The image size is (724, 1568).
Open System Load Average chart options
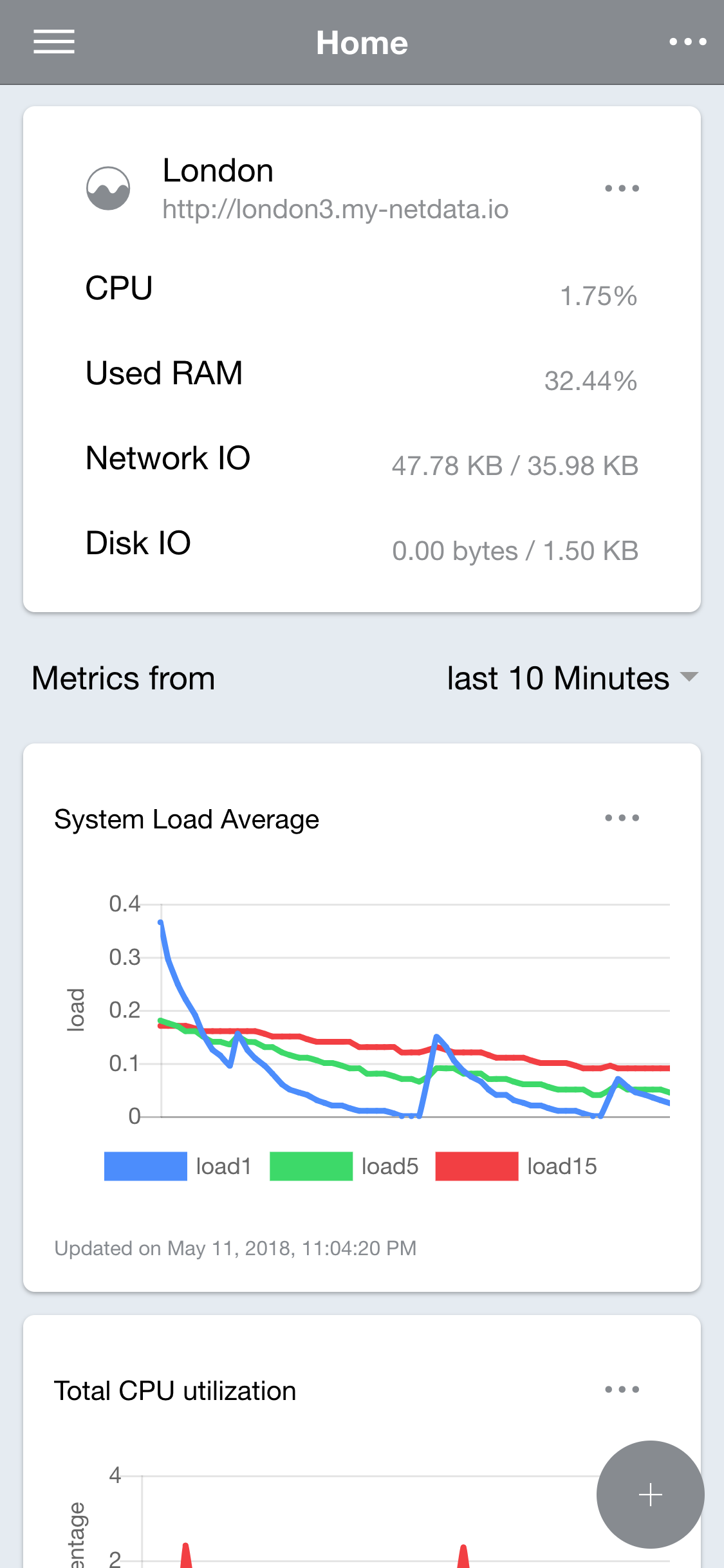622,817
